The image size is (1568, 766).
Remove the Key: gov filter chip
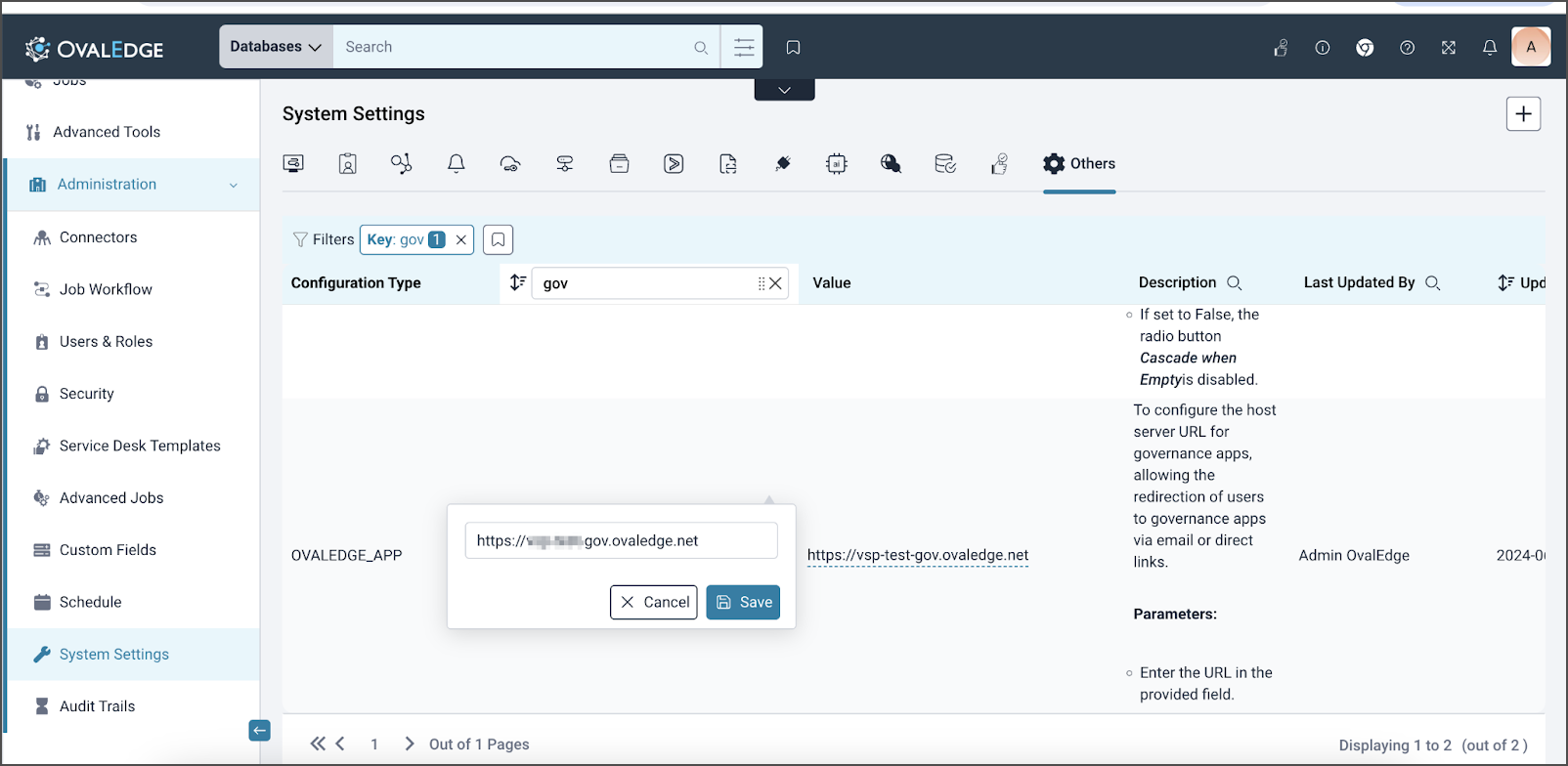point(460,239)
